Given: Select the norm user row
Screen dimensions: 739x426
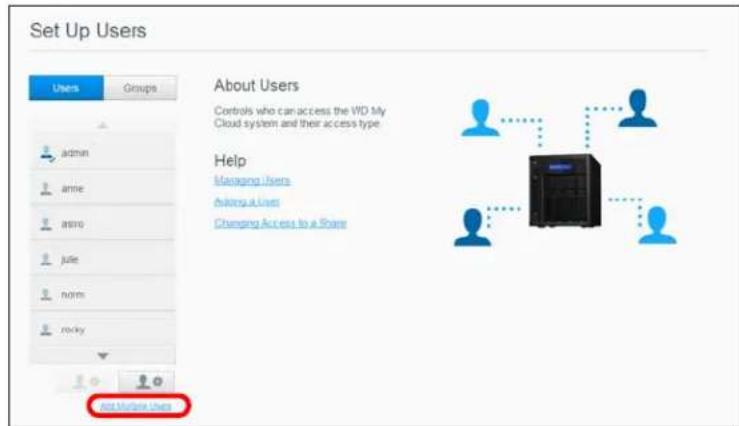Looking at the screenshot, I should [103, 294].
